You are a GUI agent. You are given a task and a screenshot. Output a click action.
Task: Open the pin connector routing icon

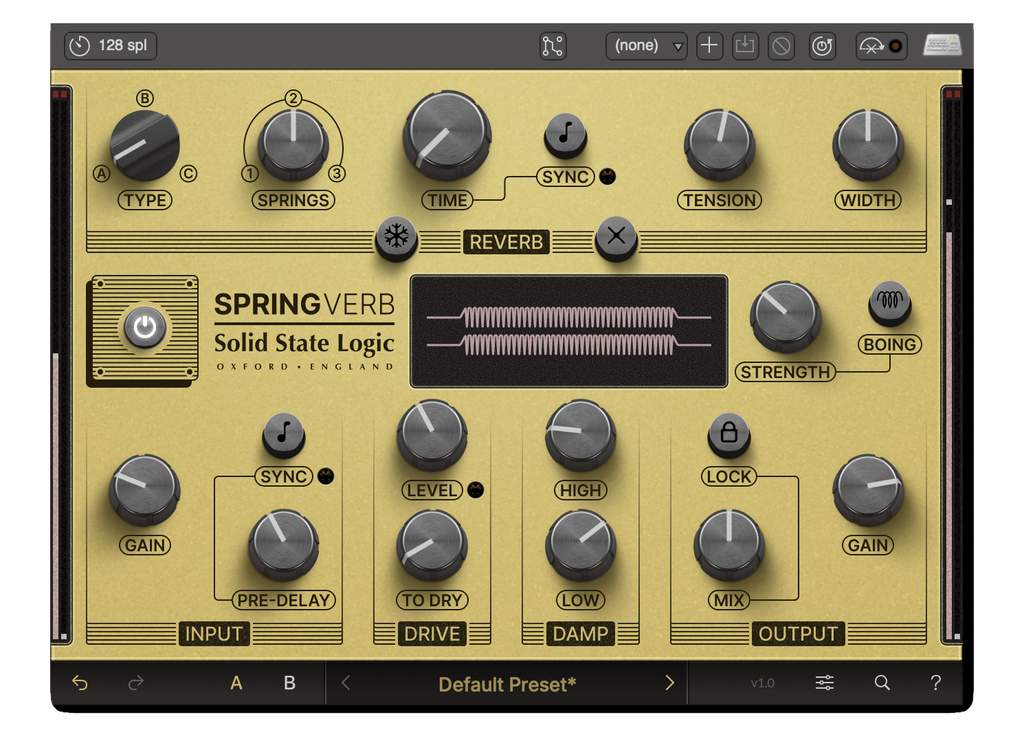(552, 46)
